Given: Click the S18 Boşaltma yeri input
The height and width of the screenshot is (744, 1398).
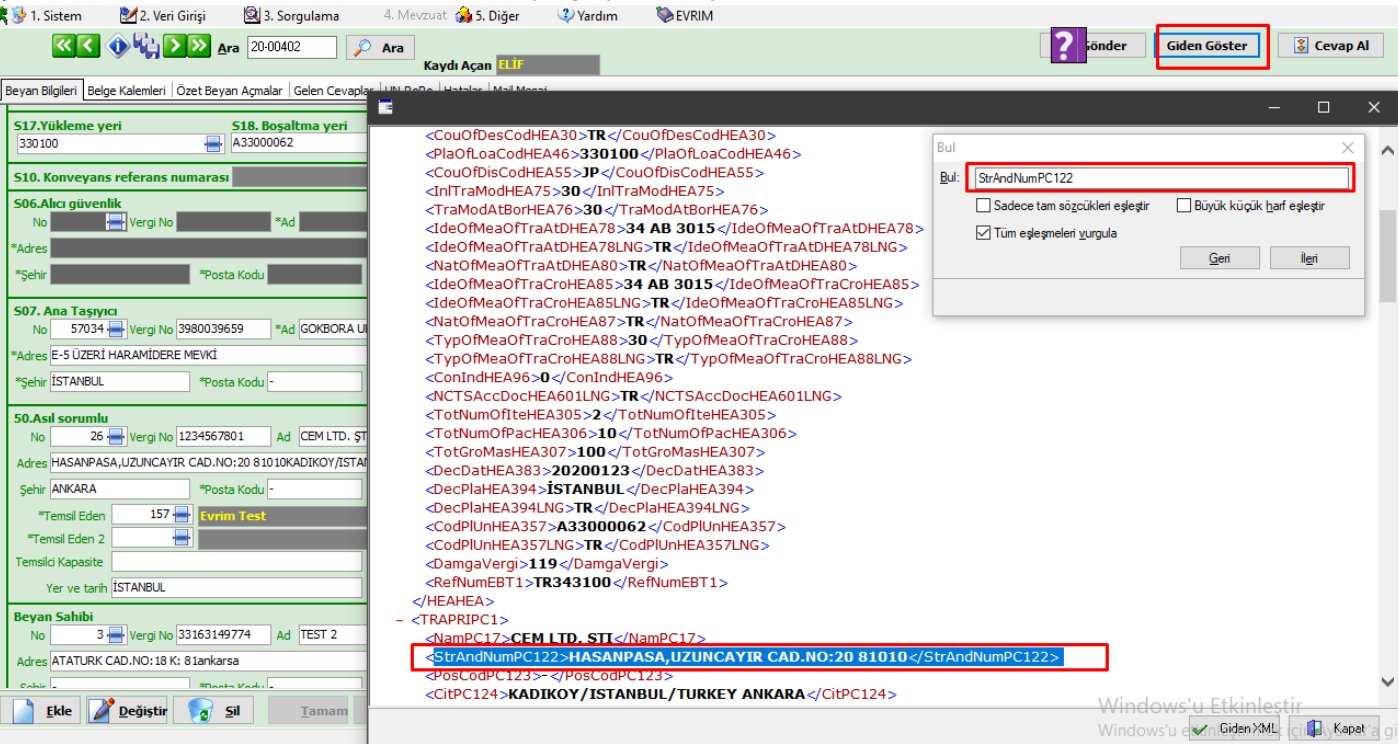Looking at the screenshot, I should (x=298, y=144).
